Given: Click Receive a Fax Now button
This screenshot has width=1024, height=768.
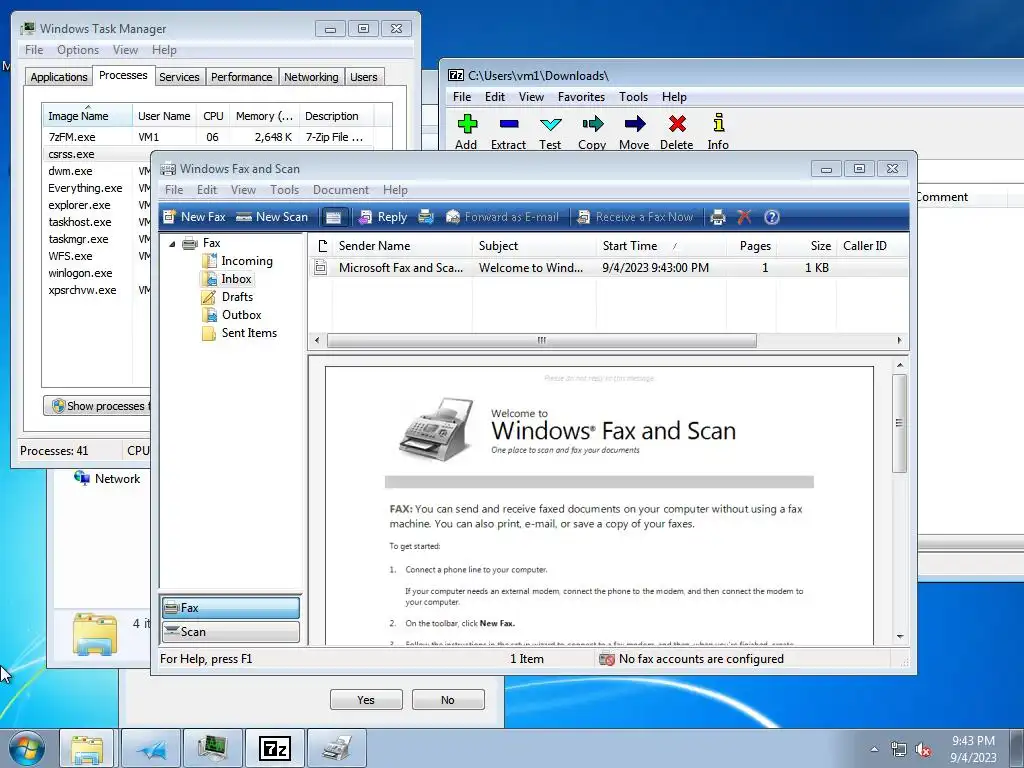Looking at the screenshot, I should coord(635,217).
